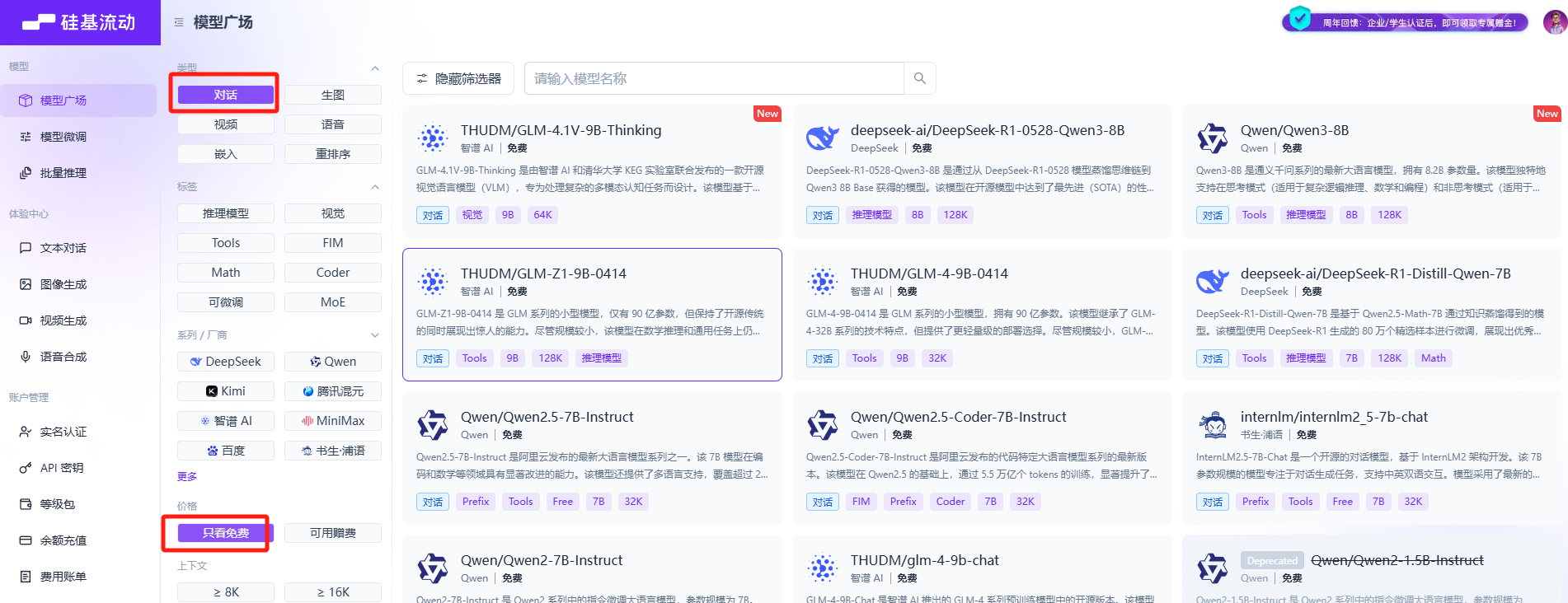Image resolution: width=1568 pixels, height=603 pixels.
Task: Click the API 密钥 key icon
Action: click(x=26, y=468)
